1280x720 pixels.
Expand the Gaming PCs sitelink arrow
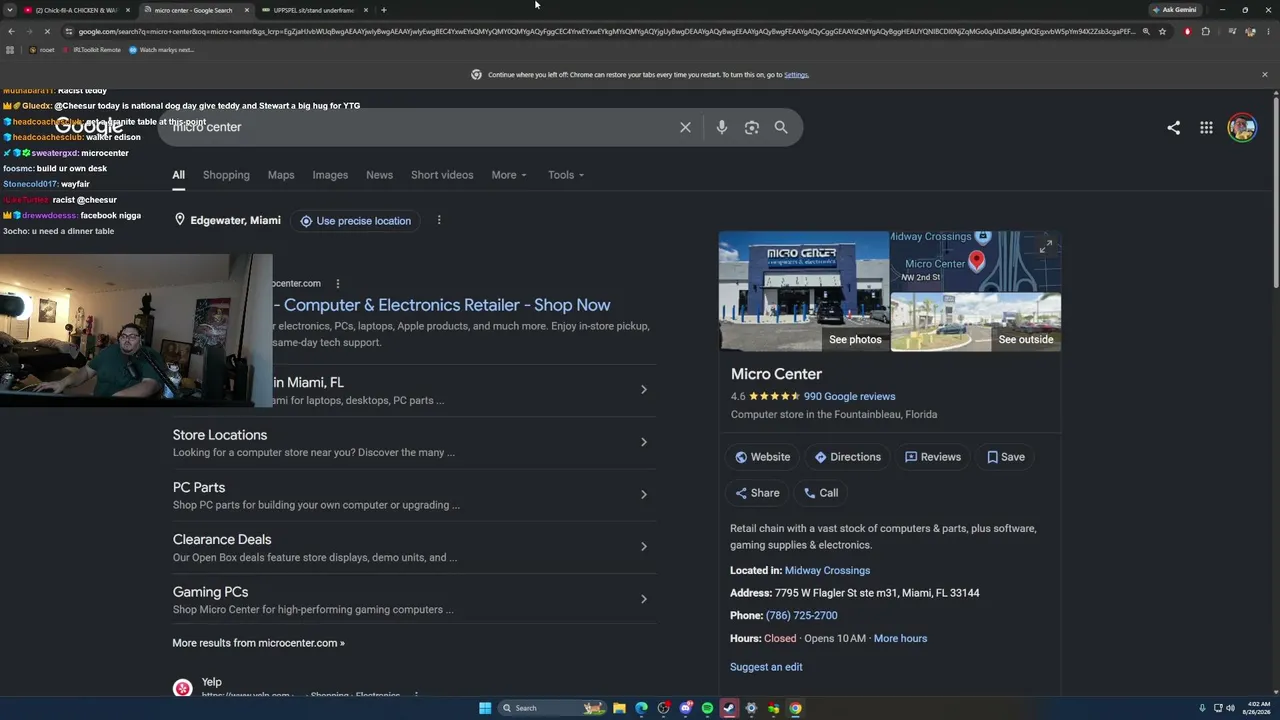(643, 599)
